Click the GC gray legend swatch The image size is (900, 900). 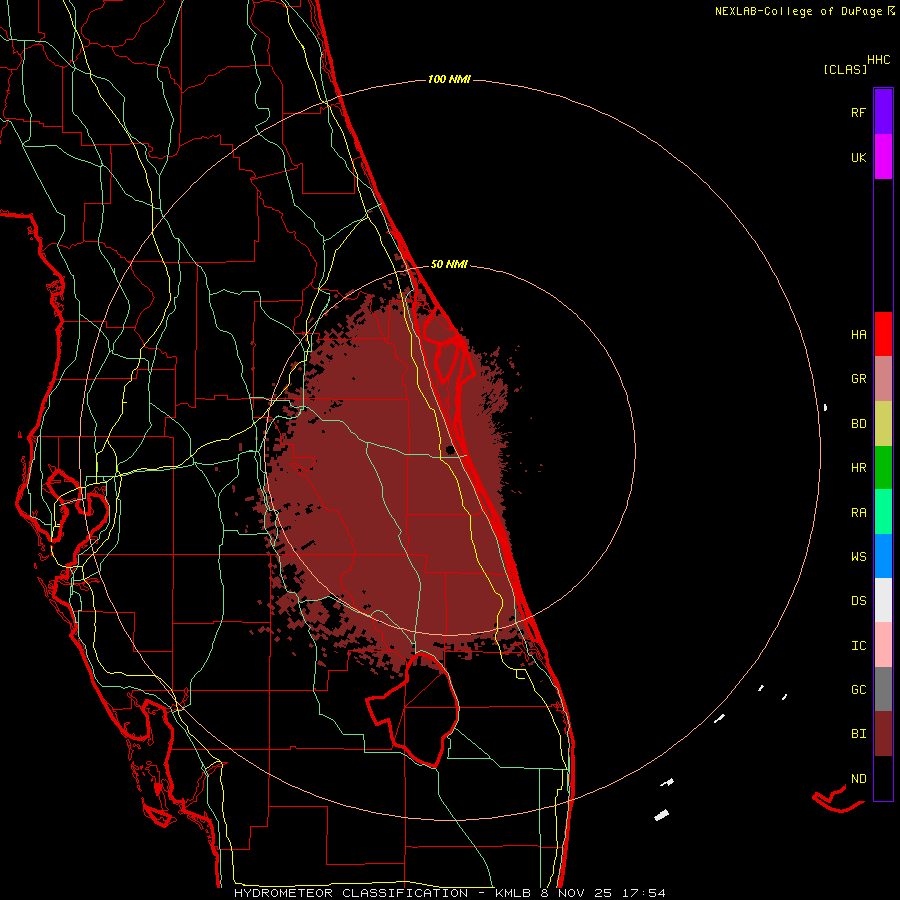[883, 689]
